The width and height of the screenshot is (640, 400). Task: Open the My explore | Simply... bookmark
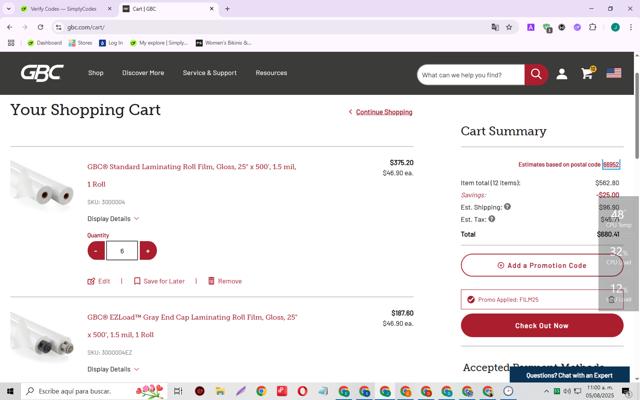(x=159, y=43)
